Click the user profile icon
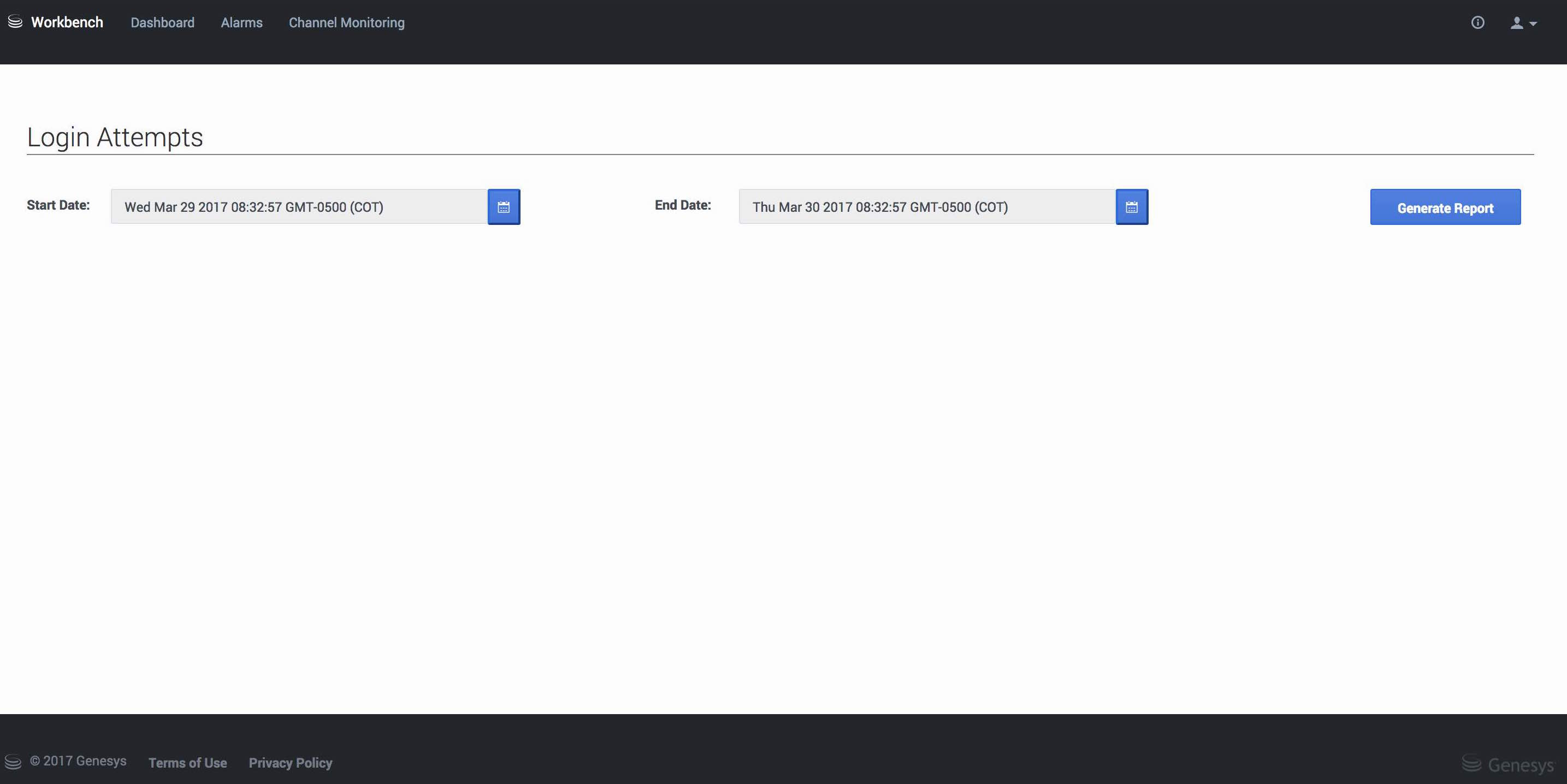 click(x=1517, y=22)
